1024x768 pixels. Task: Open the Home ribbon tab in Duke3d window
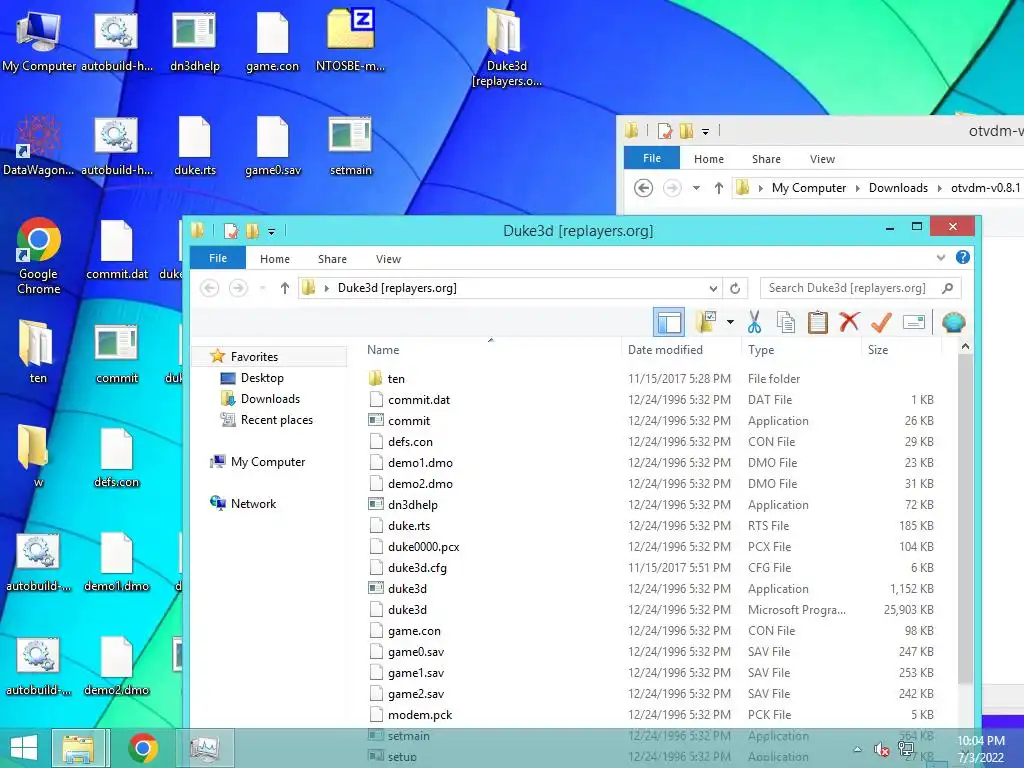274,259
